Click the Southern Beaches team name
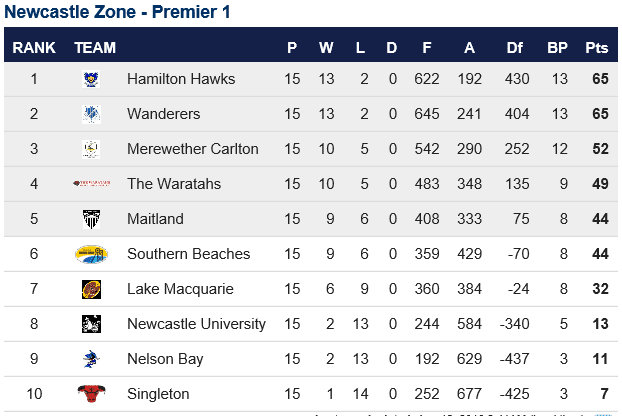This screenshot has height=416, width=622. tap(188, 254)
